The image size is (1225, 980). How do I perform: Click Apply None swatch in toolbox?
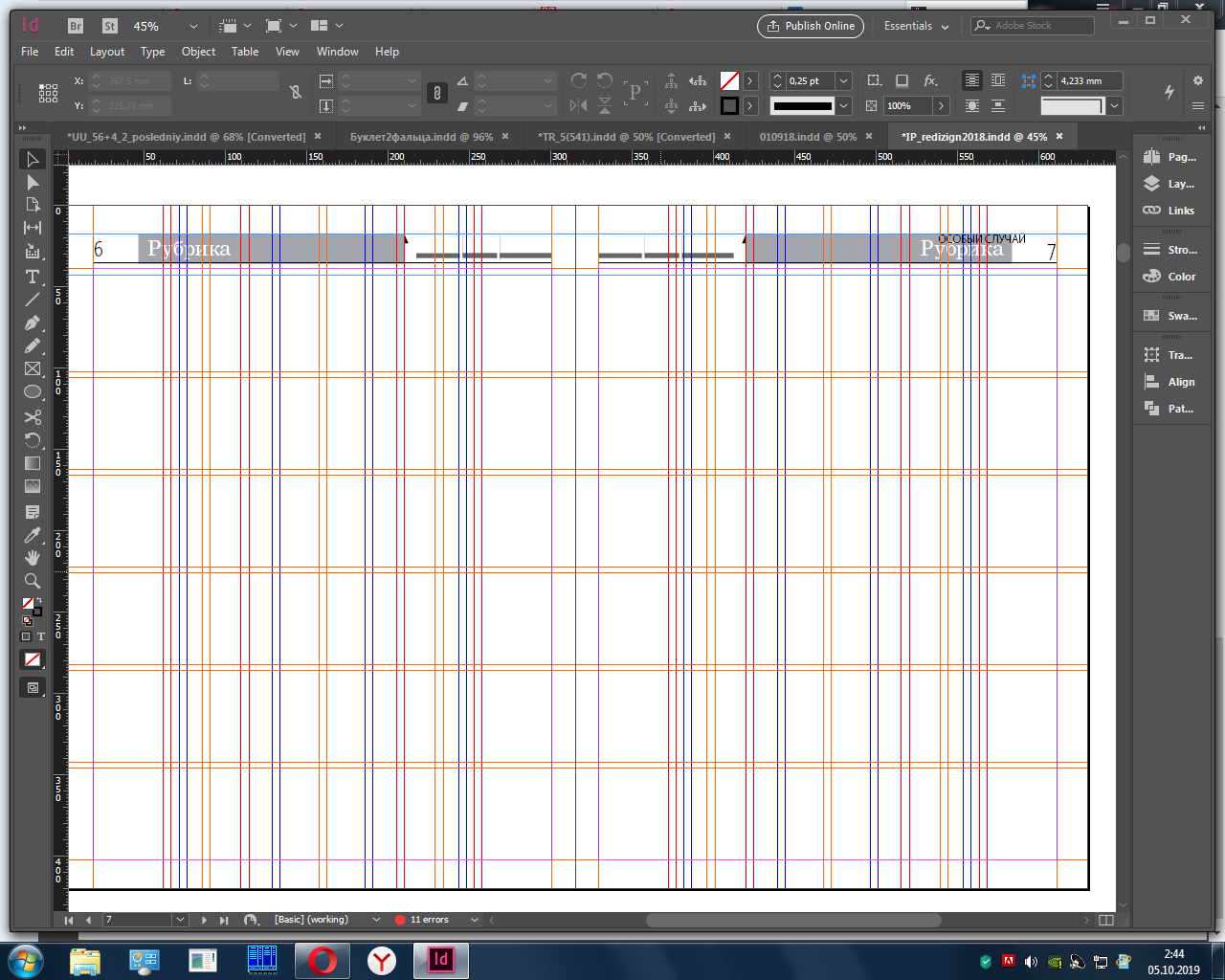click(33, 659)
